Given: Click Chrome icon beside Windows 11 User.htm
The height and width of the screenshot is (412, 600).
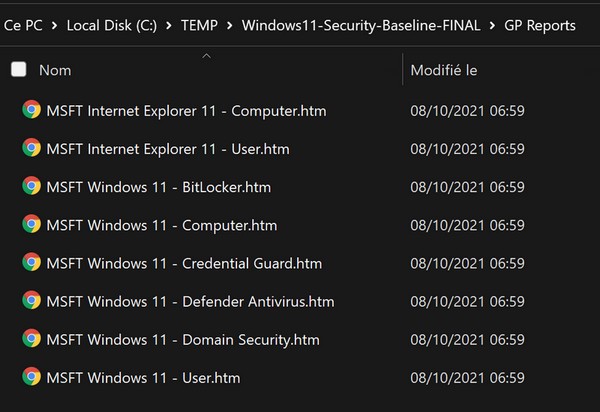Looking at the screenshot, I should pyautogui.click(x=31, y=377).
